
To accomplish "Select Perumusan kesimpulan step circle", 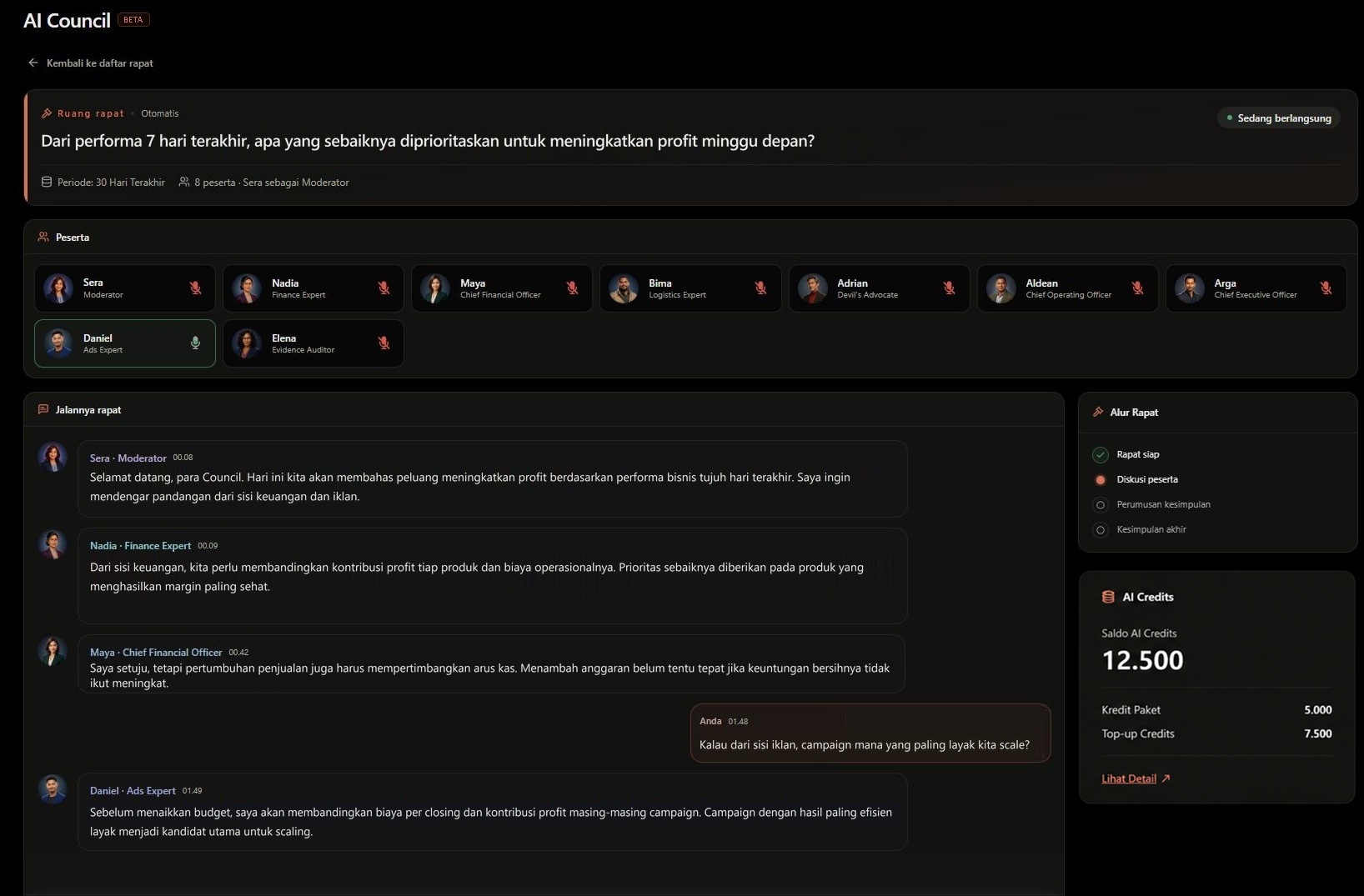I will point(1101,504).
